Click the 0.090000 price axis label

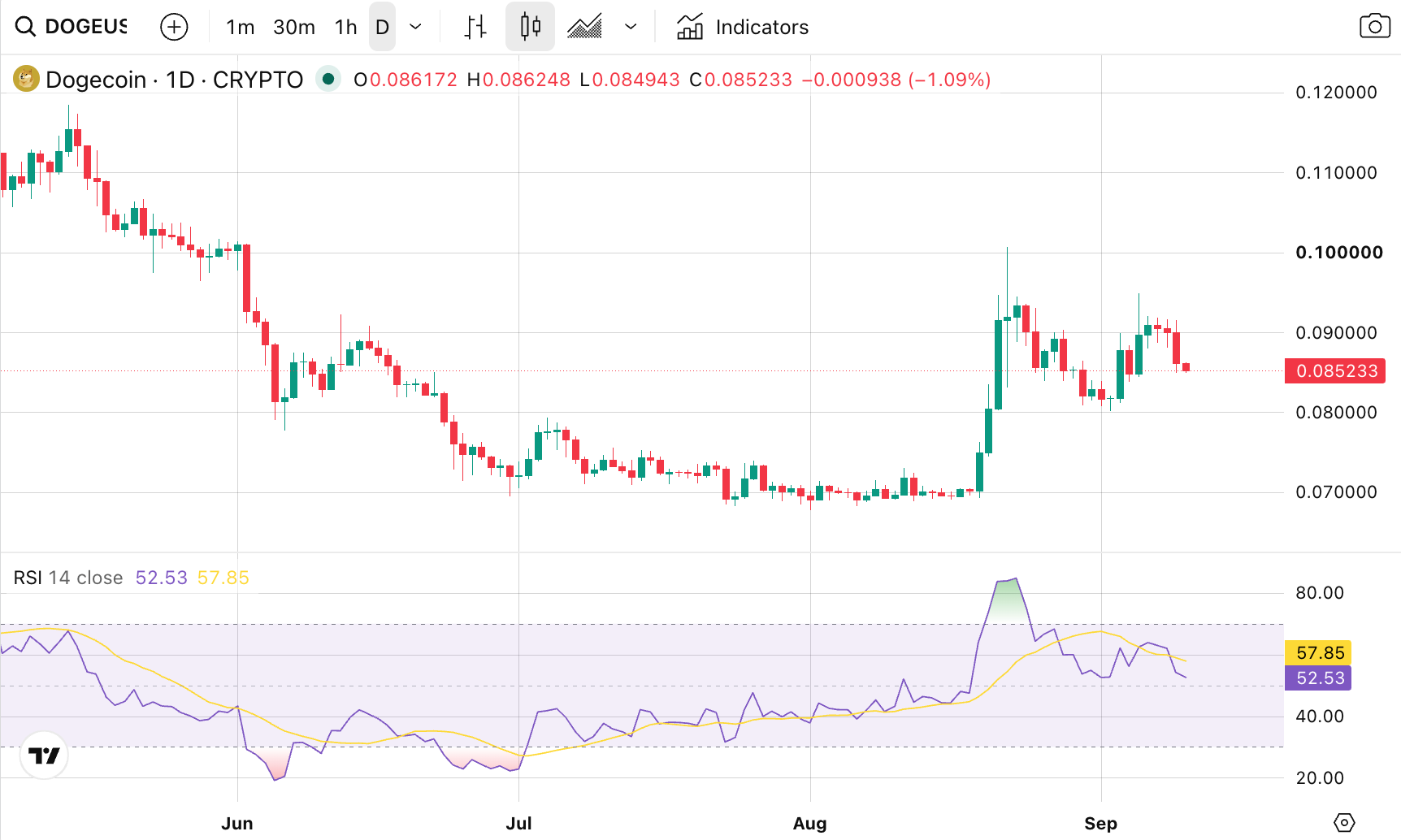point(1336,333)
